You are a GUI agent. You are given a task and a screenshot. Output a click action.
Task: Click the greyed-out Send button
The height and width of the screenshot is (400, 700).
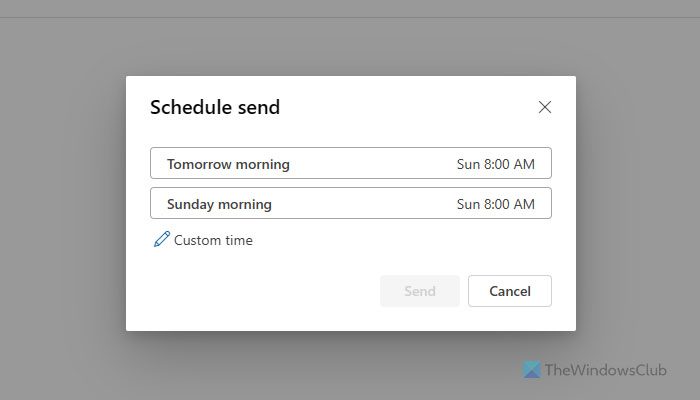click(420, 291)
